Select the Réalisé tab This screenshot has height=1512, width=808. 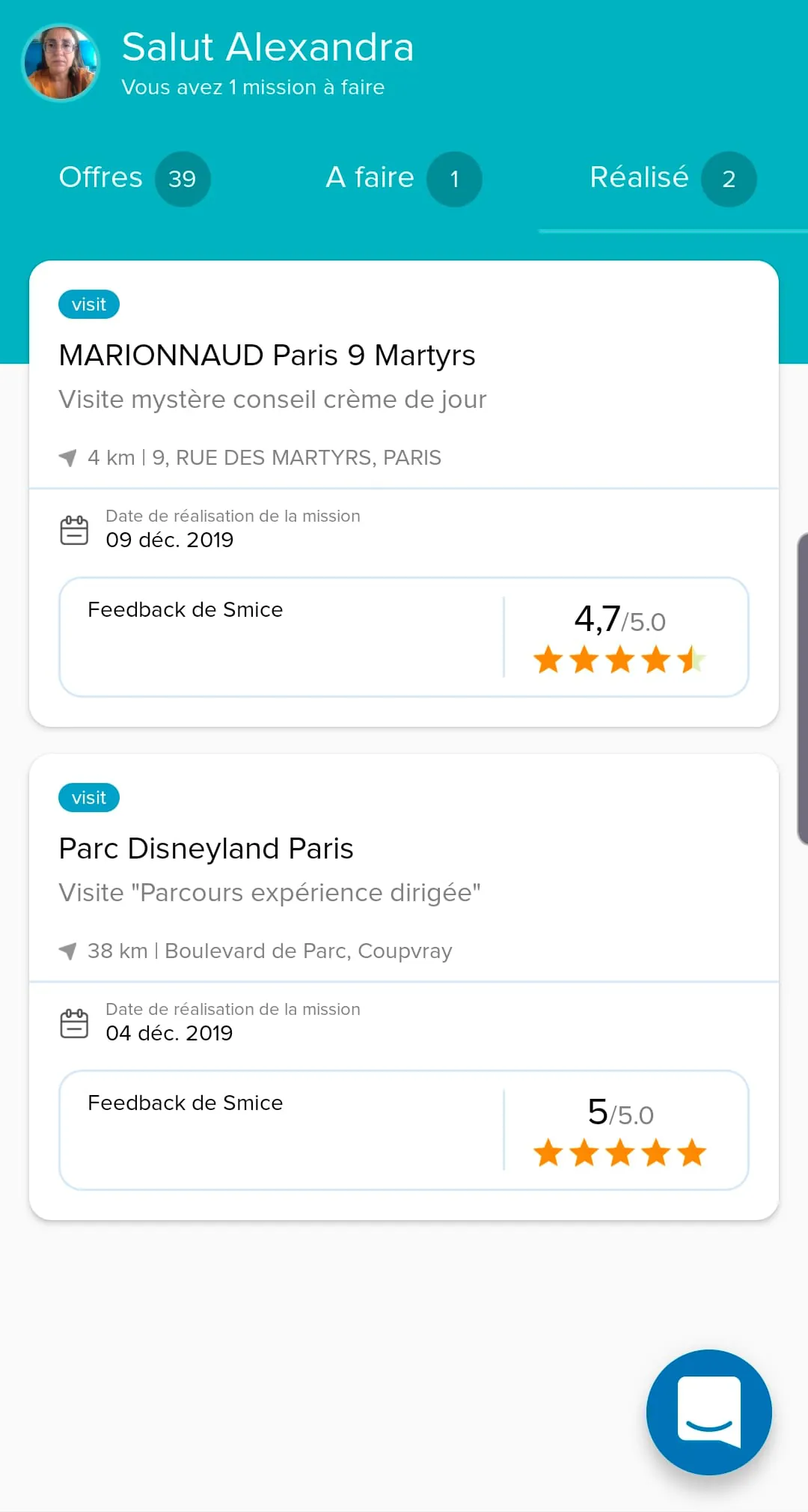(x=639, y=178)
